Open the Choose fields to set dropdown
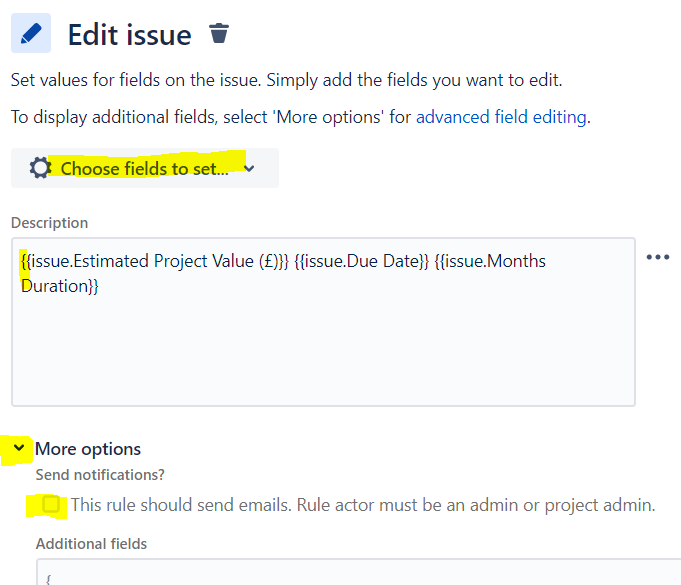This screenshot has height=585, width=681. point(145,168)
